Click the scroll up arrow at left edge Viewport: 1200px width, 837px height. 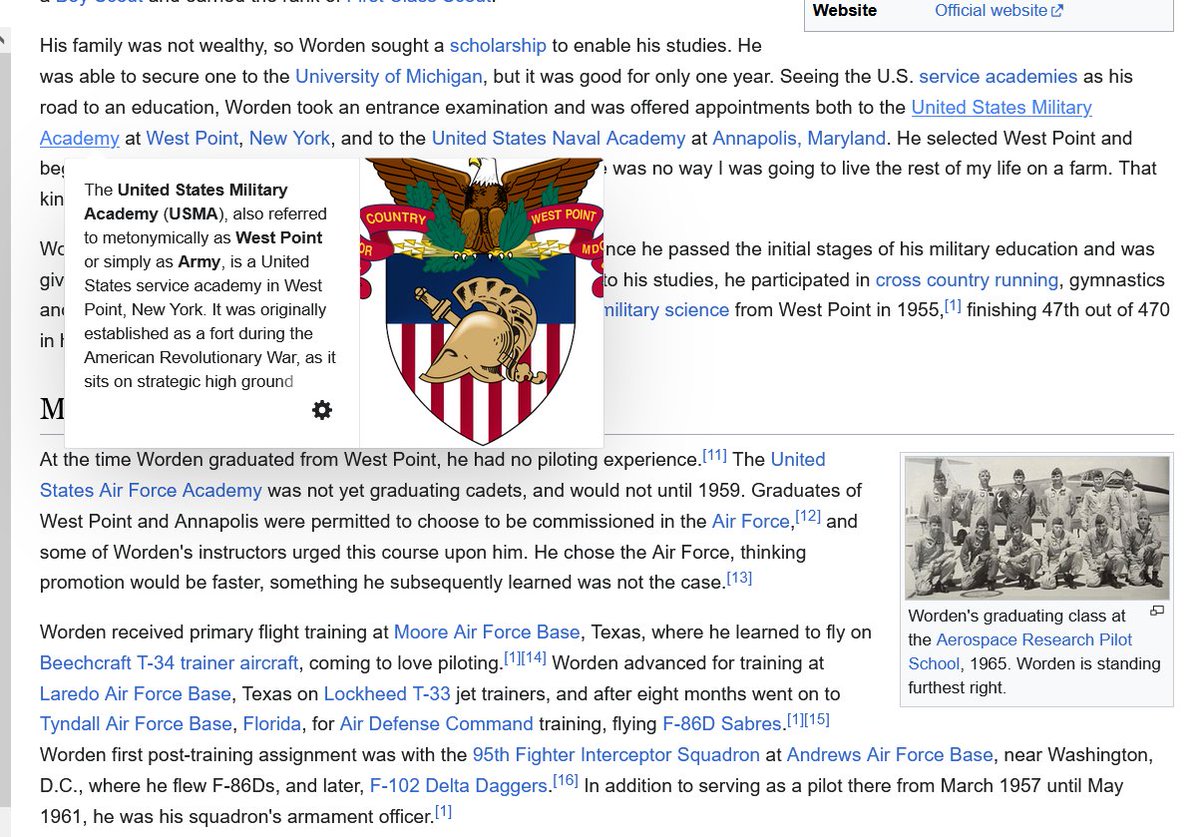tap(4, 43)
